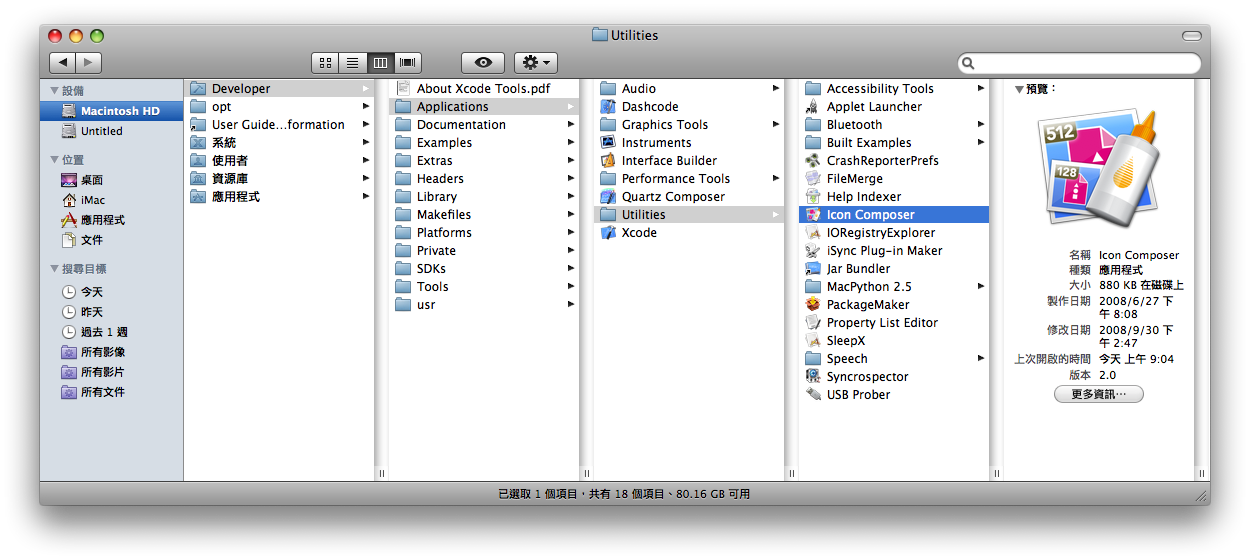The height and width of the screenshot is (560, 1250).
Task: Click the FileMerge icon
Action: pyautogui.click(x=813, y=179)
